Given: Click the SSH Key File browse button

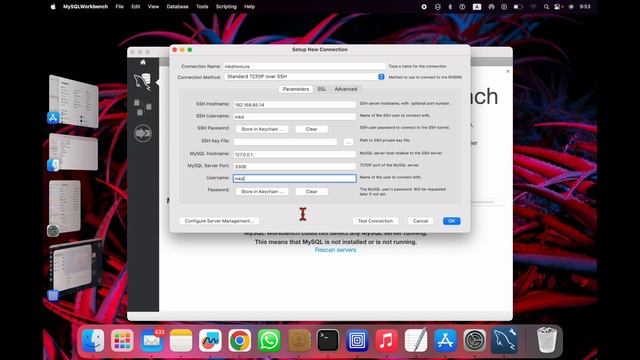Looking at the screenshot, I should [348, 142].
